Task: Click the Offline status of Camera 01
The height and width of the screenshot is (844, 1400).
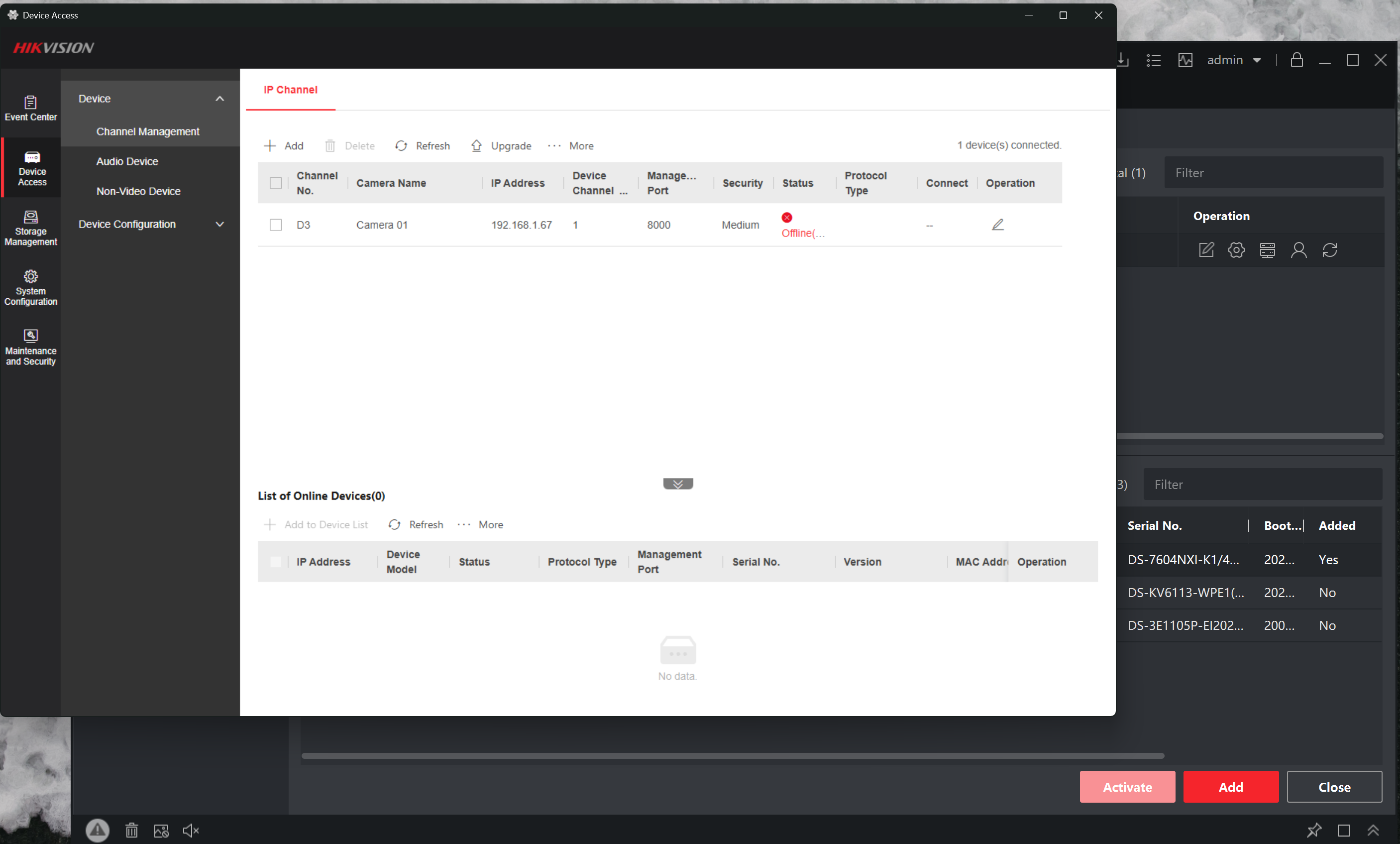Action: click(802, 225)
